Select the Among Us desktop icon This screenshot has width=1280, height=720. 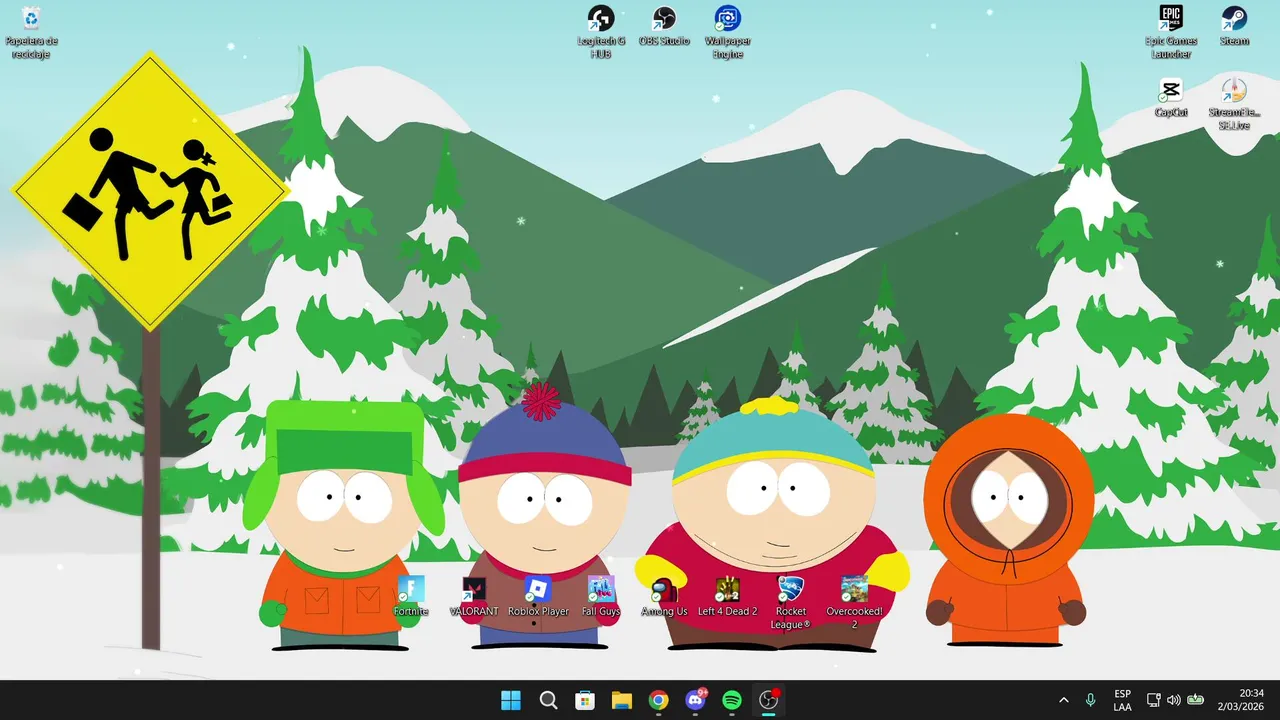coord(664,597)
